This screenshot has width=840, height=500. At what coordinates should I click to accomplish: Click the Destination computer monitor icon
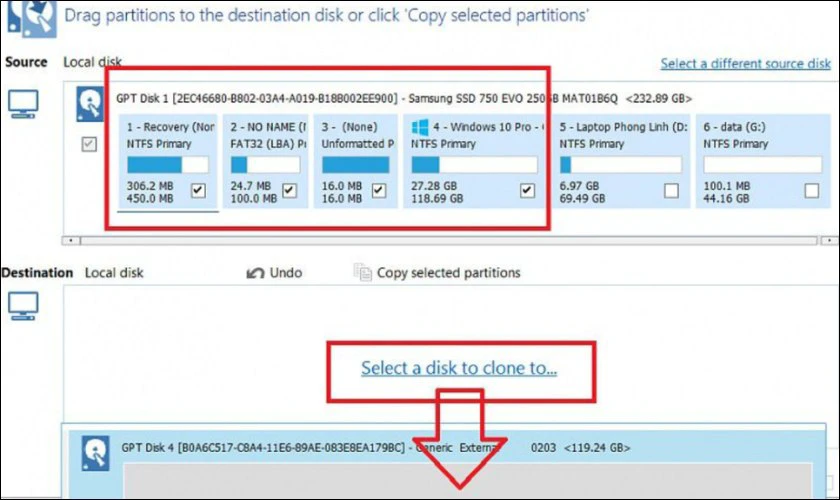[23, 306]
